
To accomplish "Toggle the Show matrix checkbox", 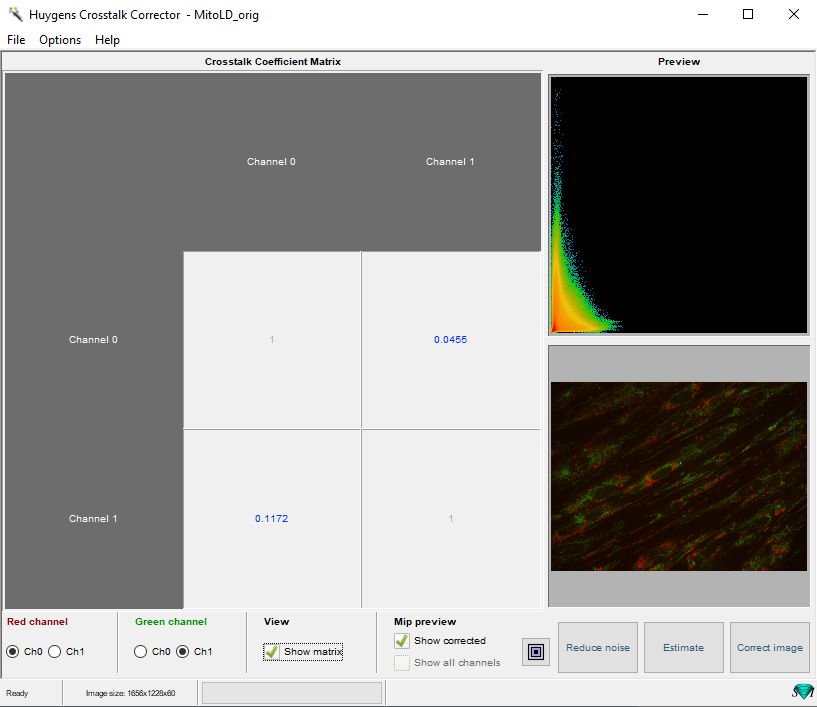I will (x=271, y=652).
